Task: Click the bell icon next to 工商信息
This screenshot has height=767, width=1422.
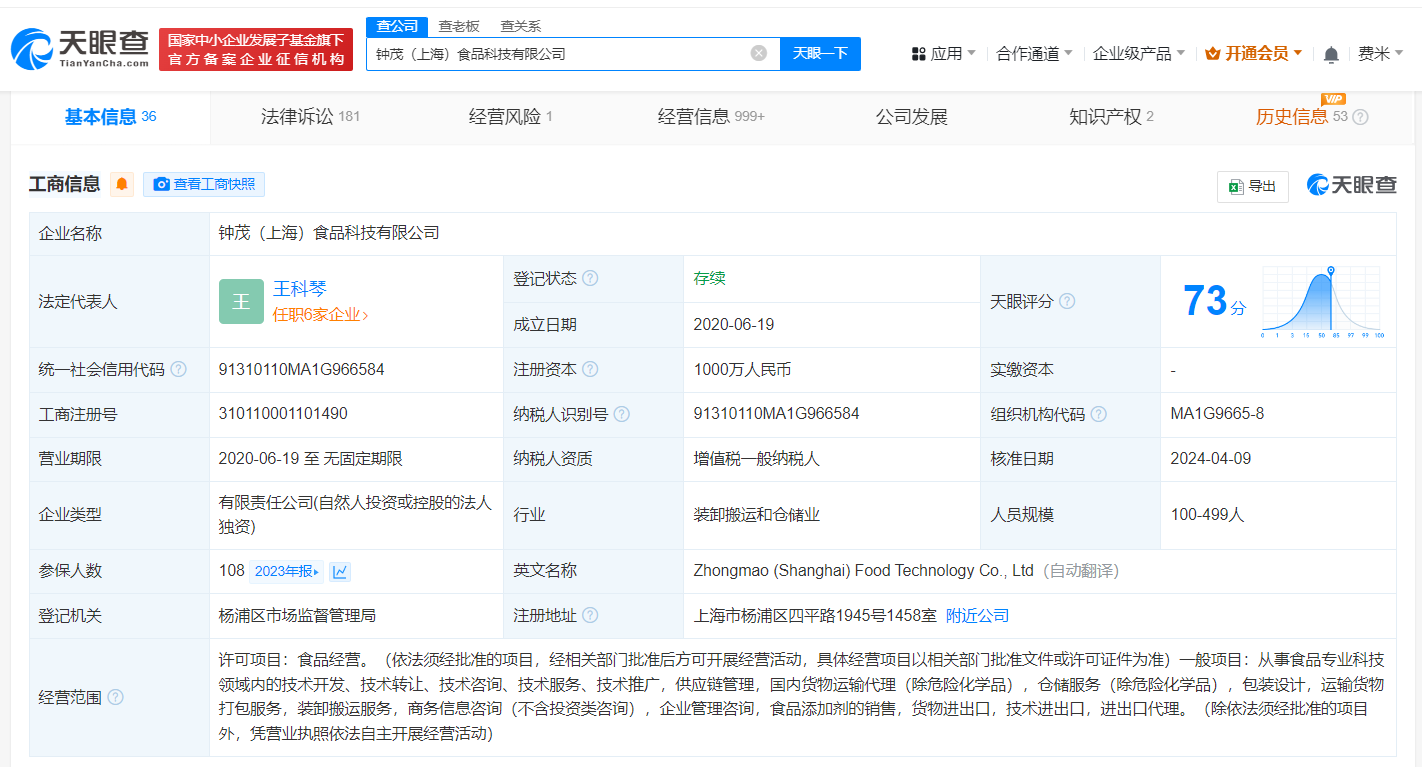Action: click(121, 184)
